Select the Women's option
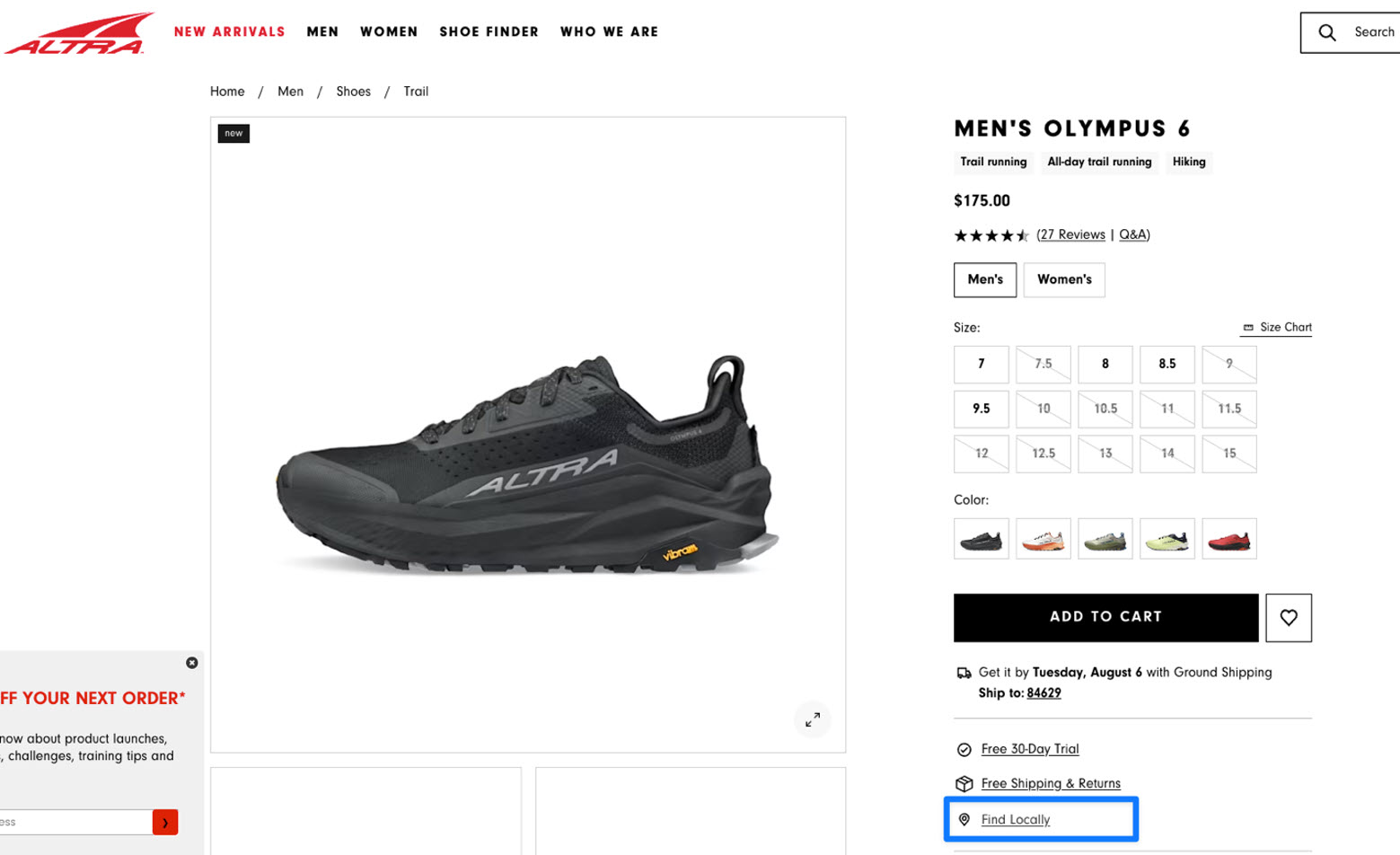 1063,279
